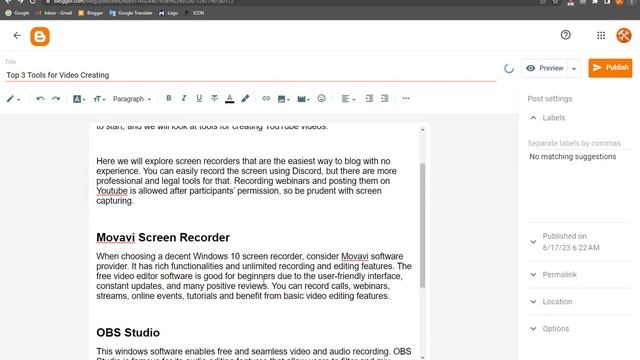Focus the separate labels by commas field
The image size is (640, 360).
pyautogui.click(x=579, y=143)
